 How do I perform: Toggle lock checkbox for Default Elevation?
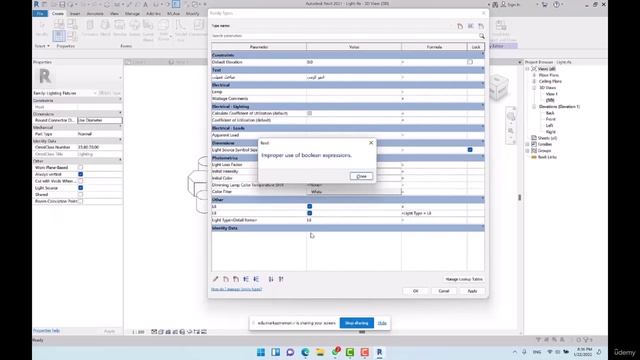pos(470,62)
